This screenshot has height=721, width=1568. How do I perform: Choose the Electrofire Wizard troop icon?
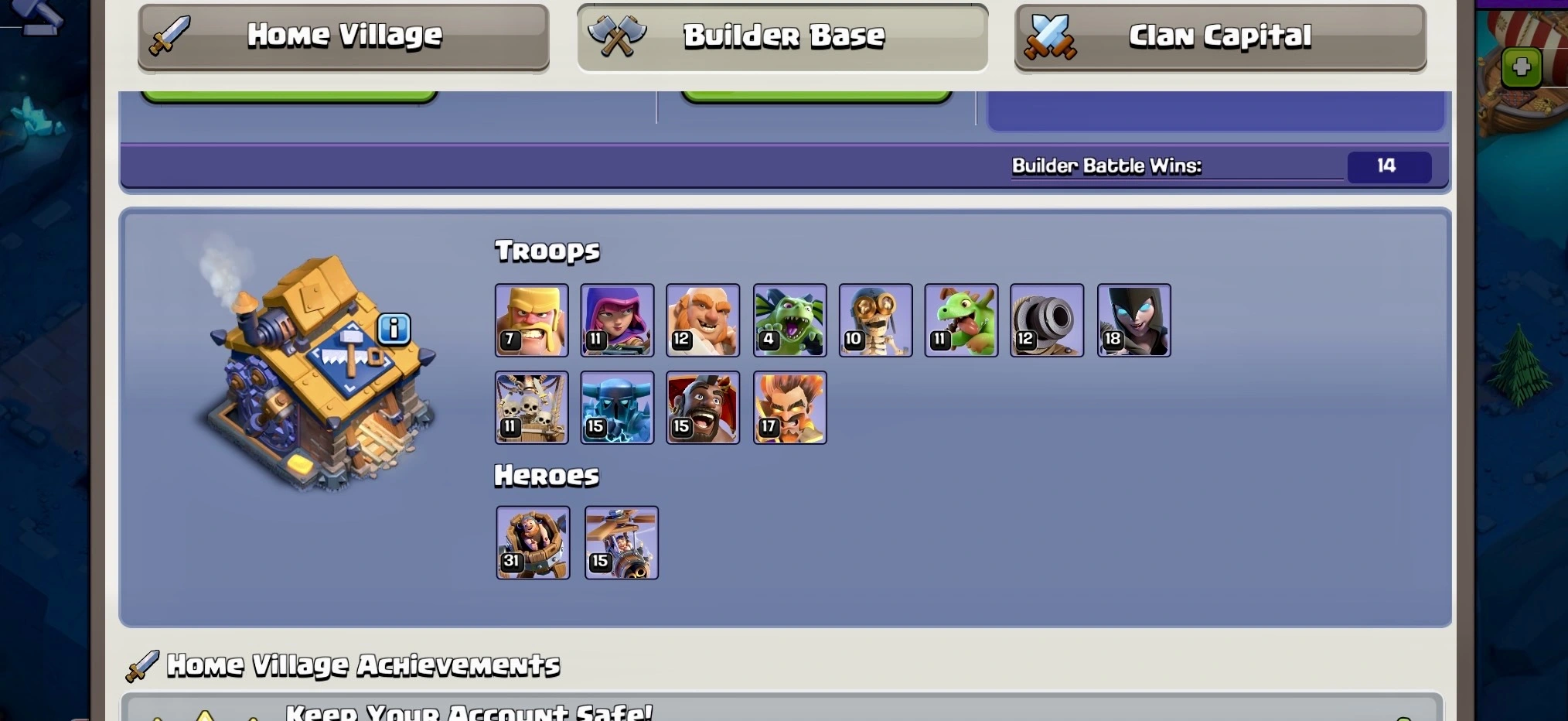tap(789, 408)
